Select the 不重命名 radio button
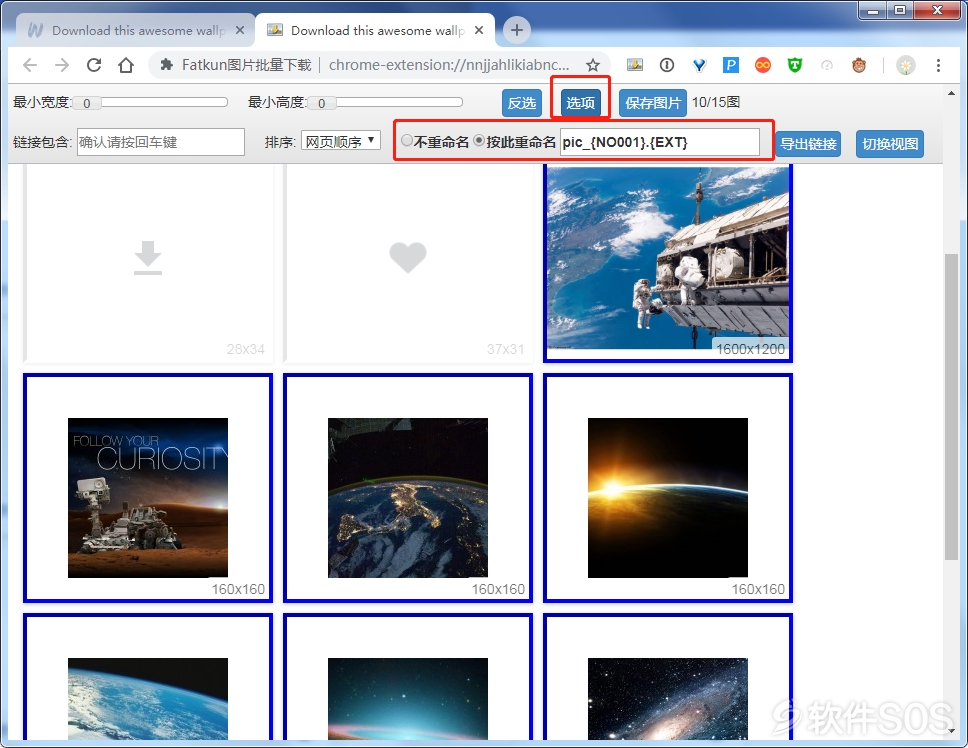This screenshot has height=748, width=968. (406, 141)
